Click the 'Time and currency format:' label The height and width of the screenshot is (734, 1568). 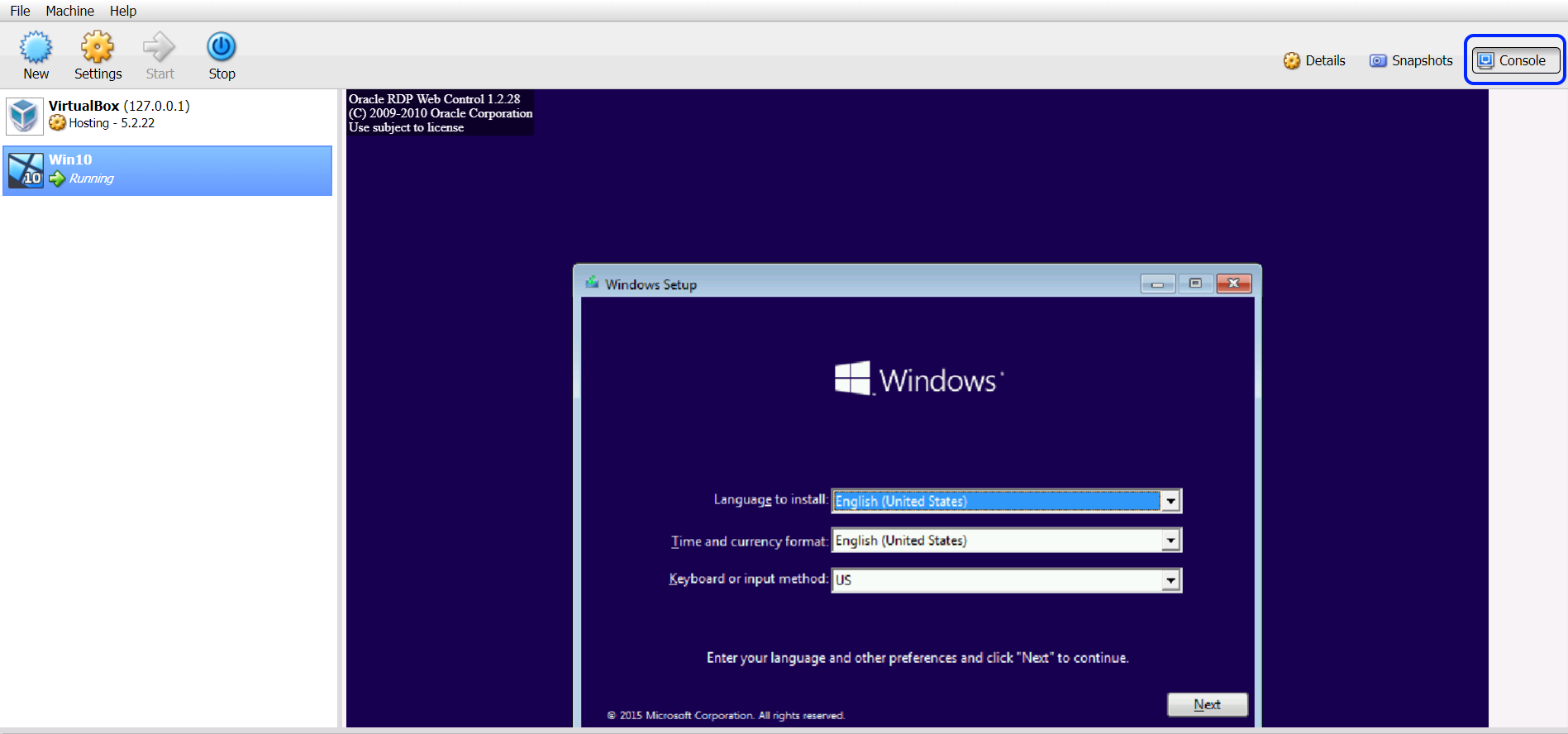point(749,541)
